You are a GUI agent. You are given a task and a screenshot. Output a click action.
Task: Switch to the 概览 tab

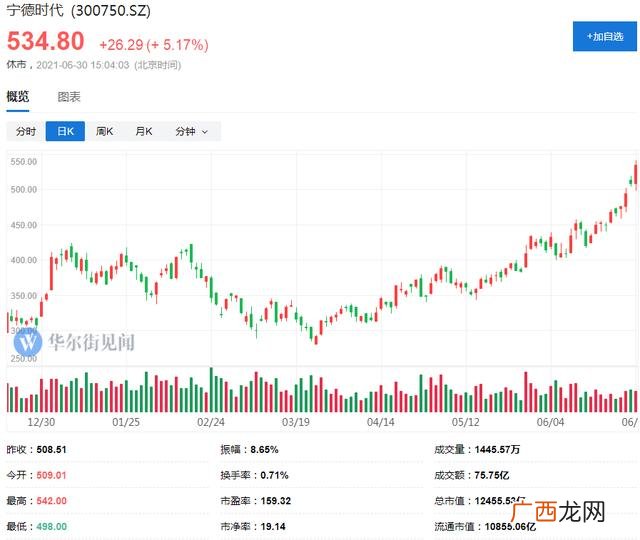click(18, 97)
